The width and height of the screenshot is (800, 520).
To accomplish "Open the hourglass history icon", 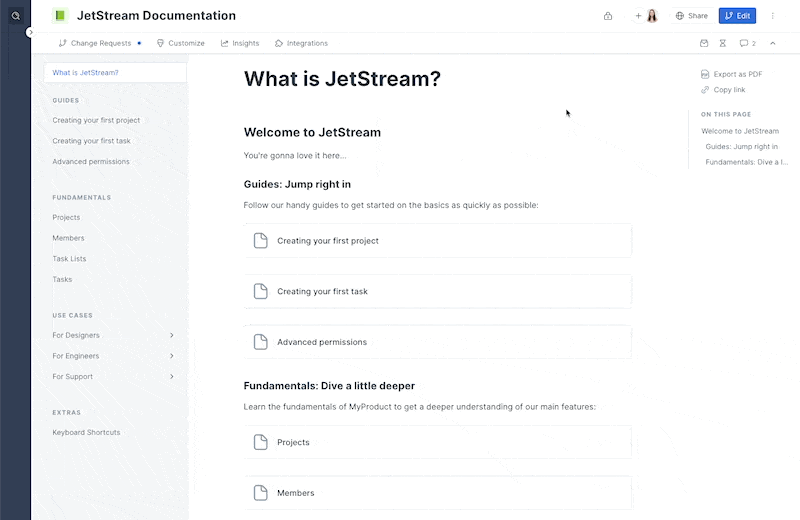I will coord(723,43).
